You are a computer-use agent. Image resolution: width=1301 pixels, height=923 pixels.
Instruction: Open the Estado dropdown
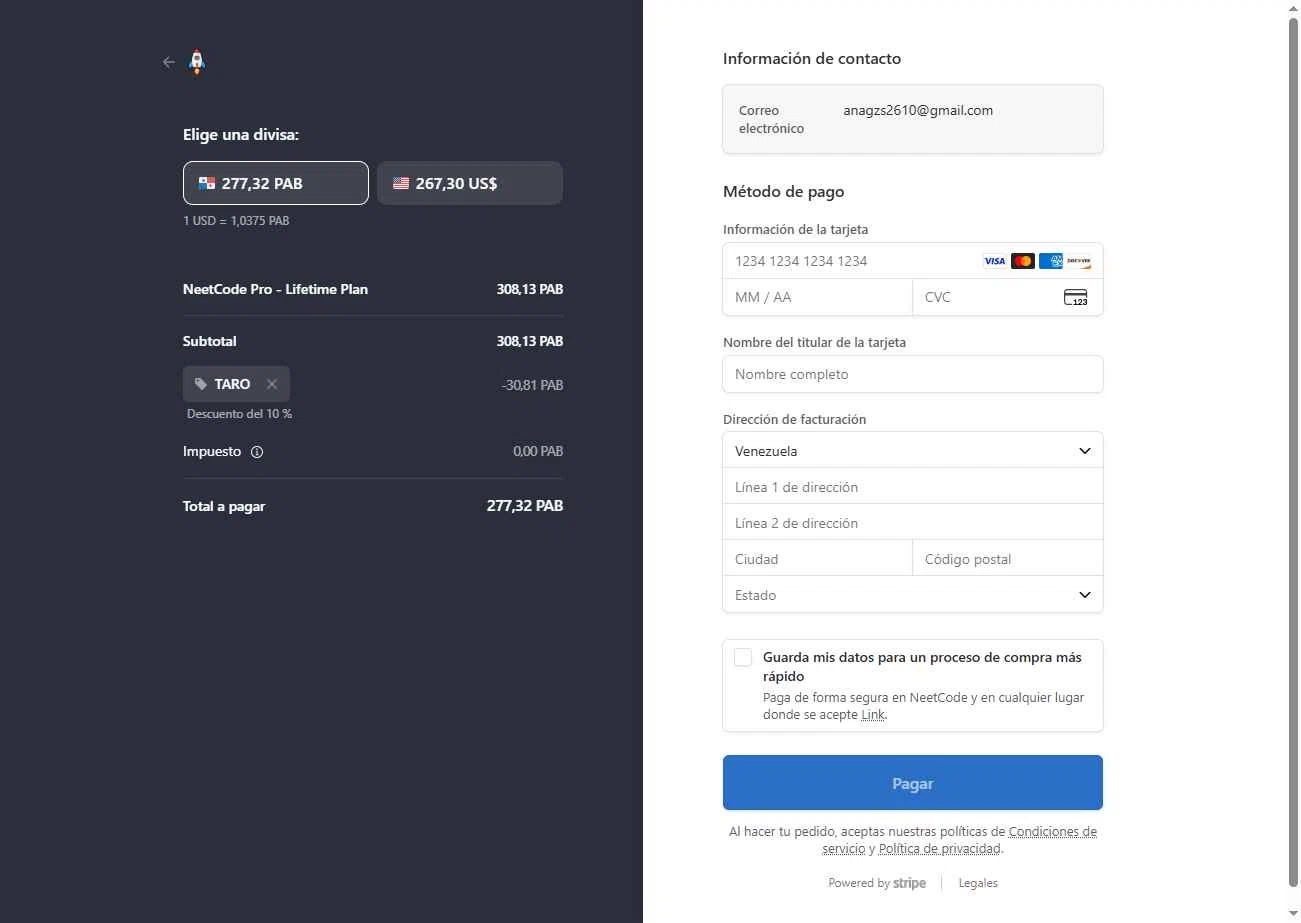[913, 595]
